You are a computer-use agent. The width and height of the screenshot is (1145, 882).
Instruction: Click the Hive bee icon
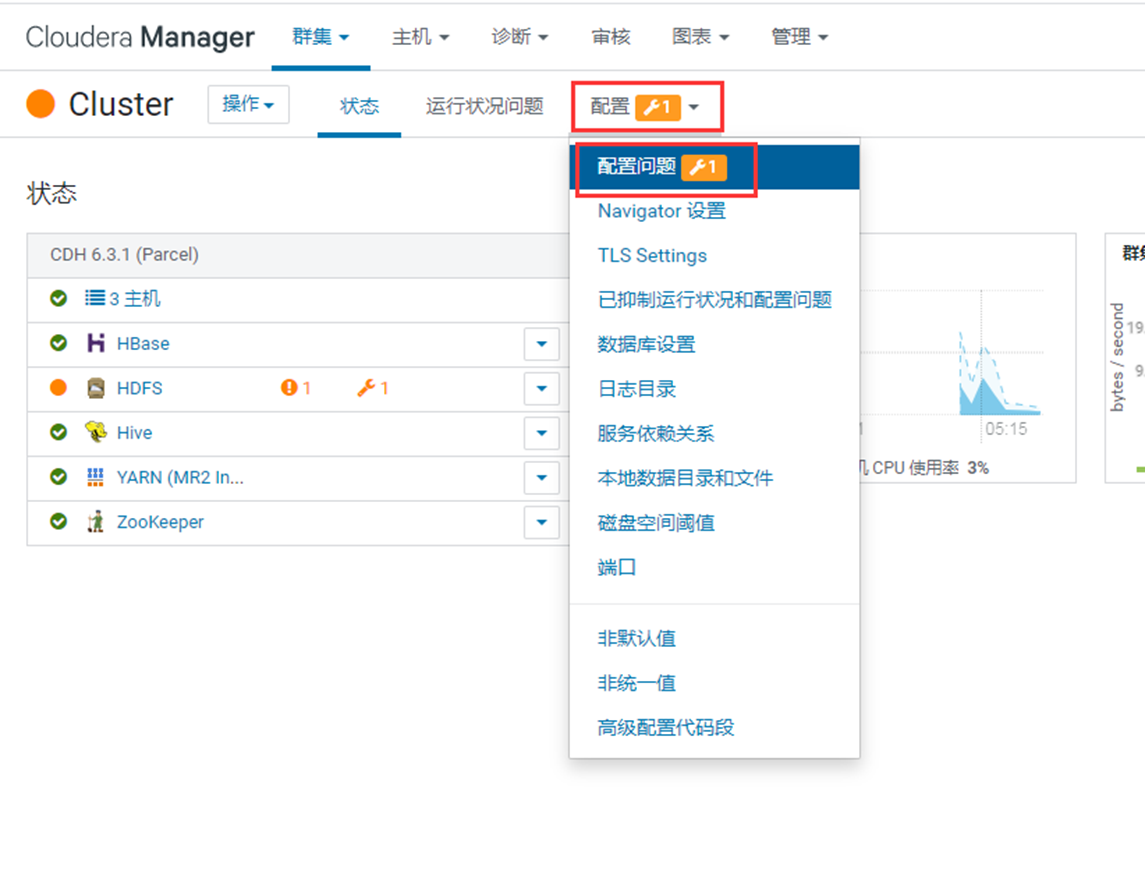point(96,432)
